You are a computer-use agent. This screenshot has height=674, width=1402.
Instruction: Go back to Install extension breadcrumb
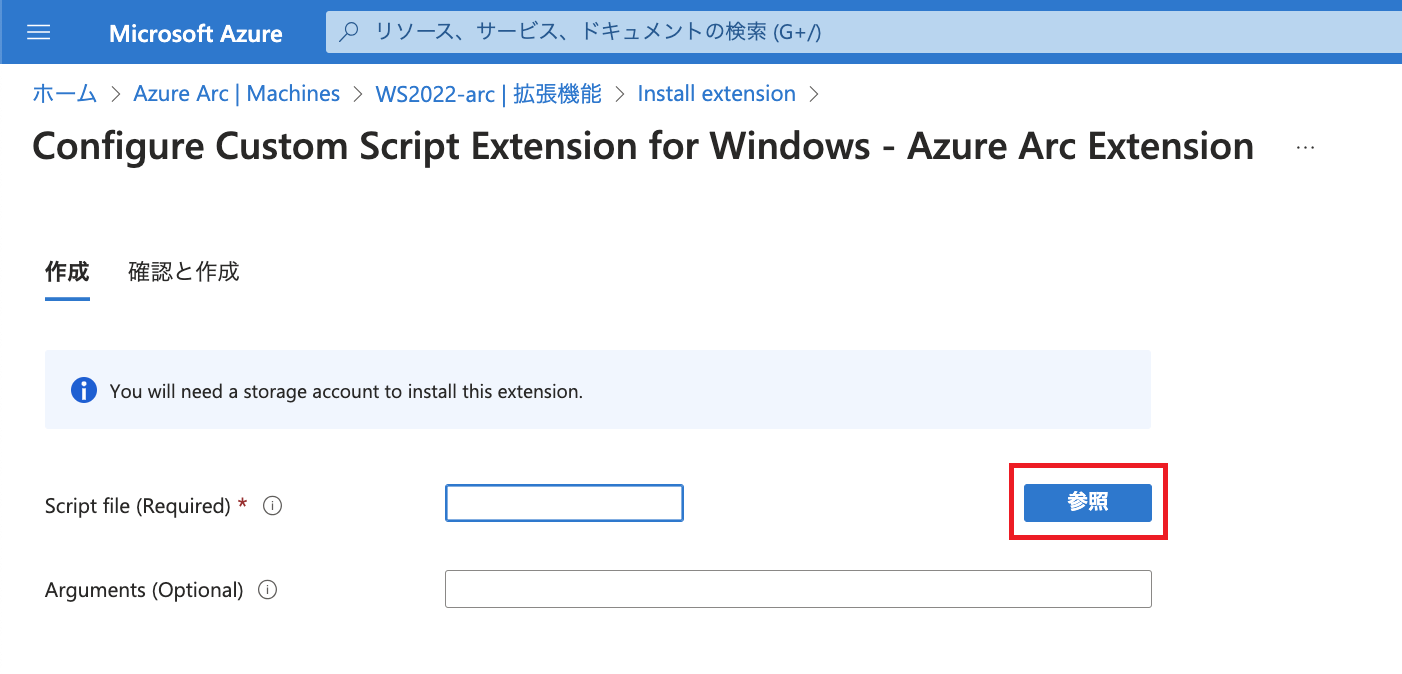[717, 94]
